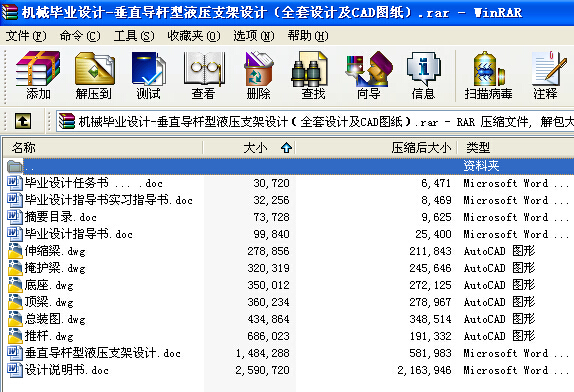
Task: Click packed size value 348,514
Action: coord(430,319)
